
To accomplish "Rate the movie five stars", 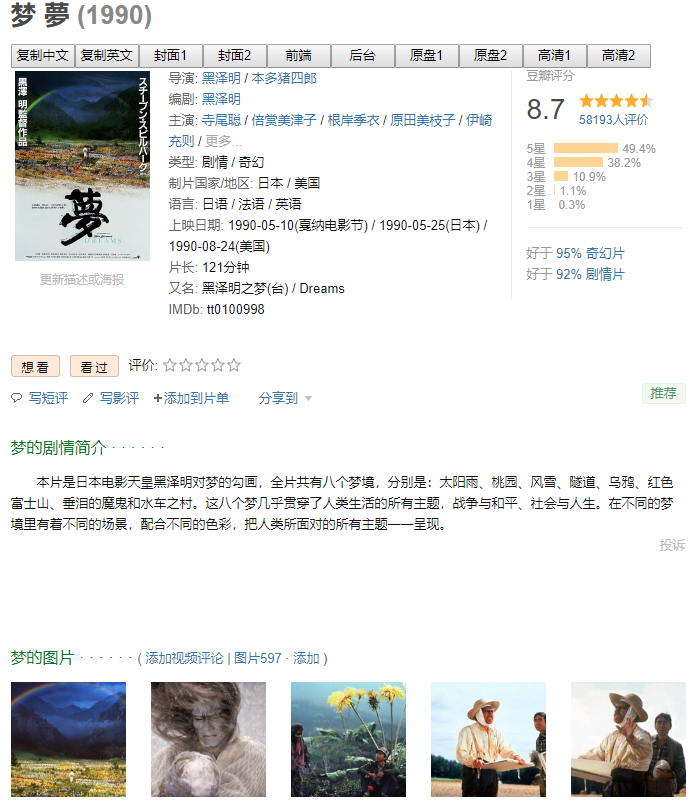I will pyautogui.click(x=234, y=365).
